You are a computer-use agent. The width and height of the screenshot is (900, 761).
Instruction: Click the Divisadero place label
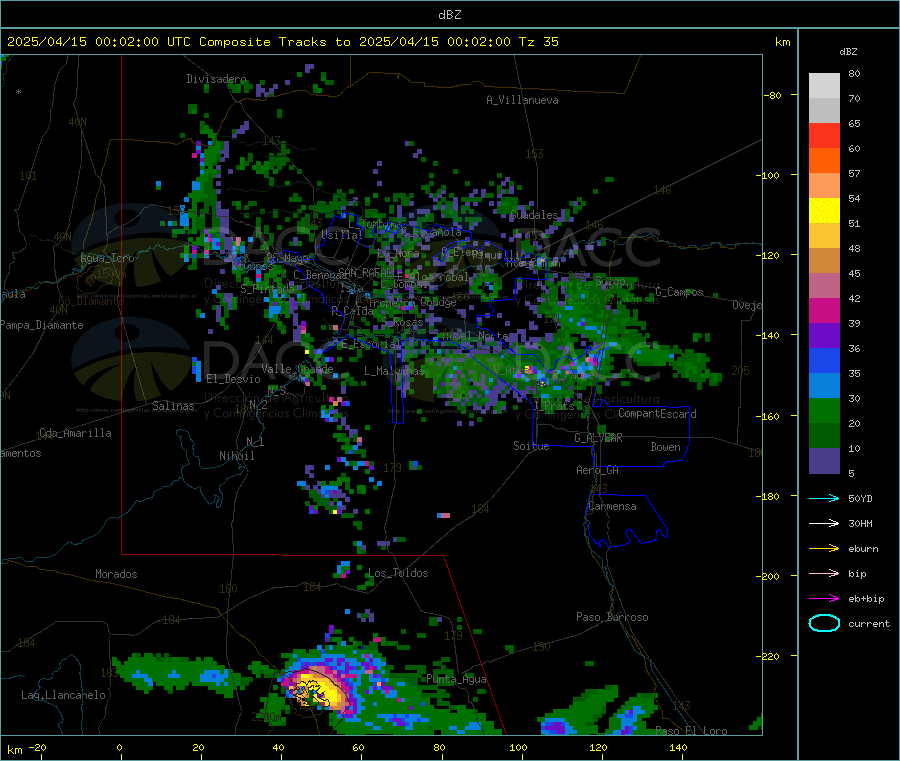(216, 79)
